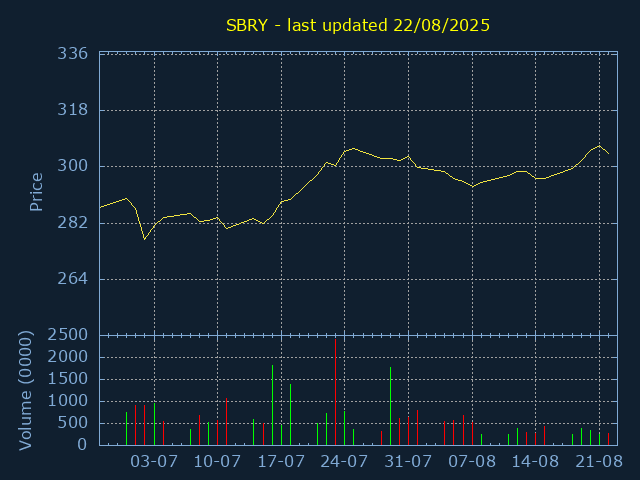Viewport: 640px width, 480px height.
Task: Click the tallest red volume bar near 24-07
Action: tap(336, 392)
